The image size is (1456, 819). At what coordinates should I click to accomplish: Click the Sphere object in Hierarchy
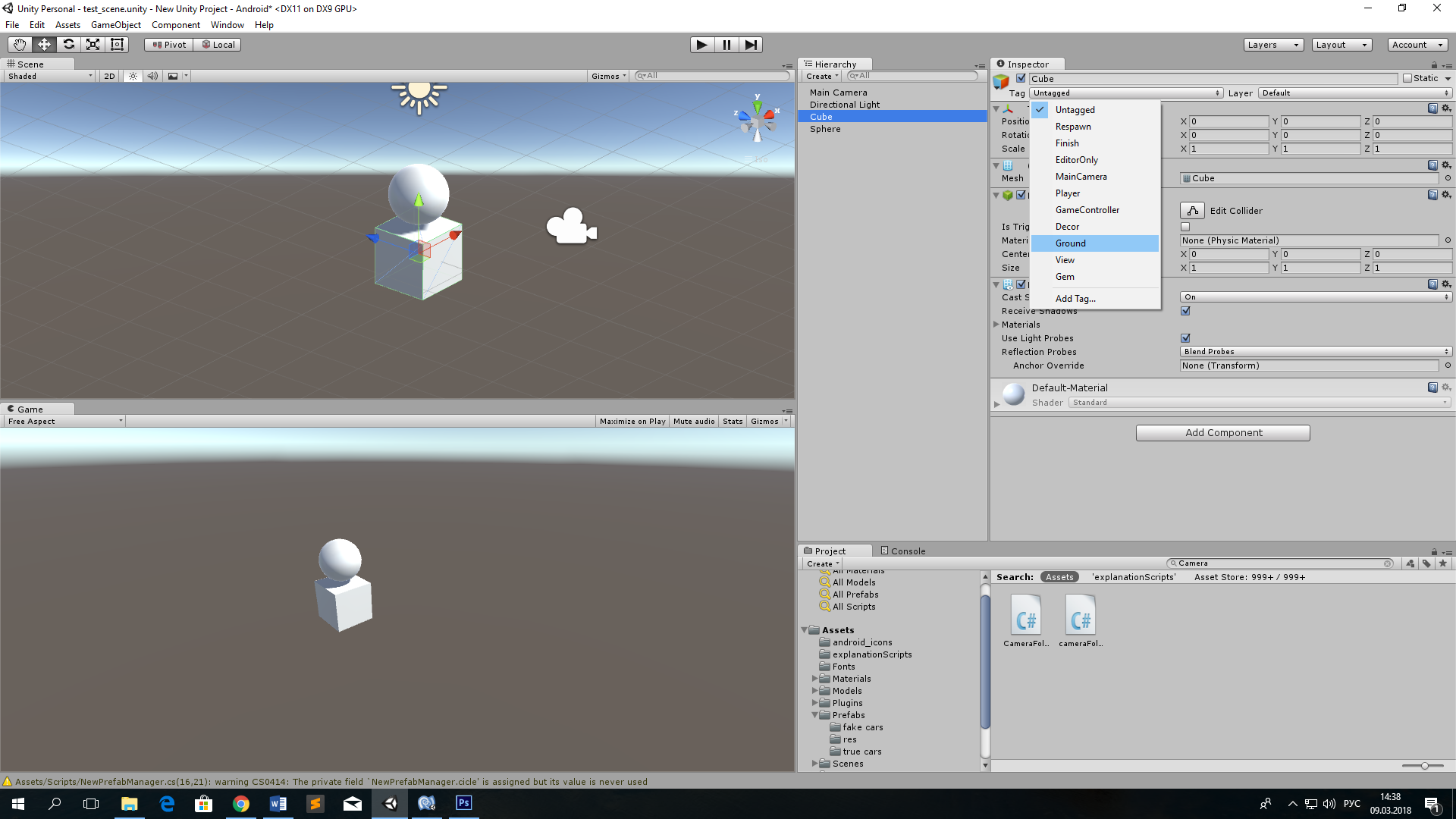pos(825,128)
